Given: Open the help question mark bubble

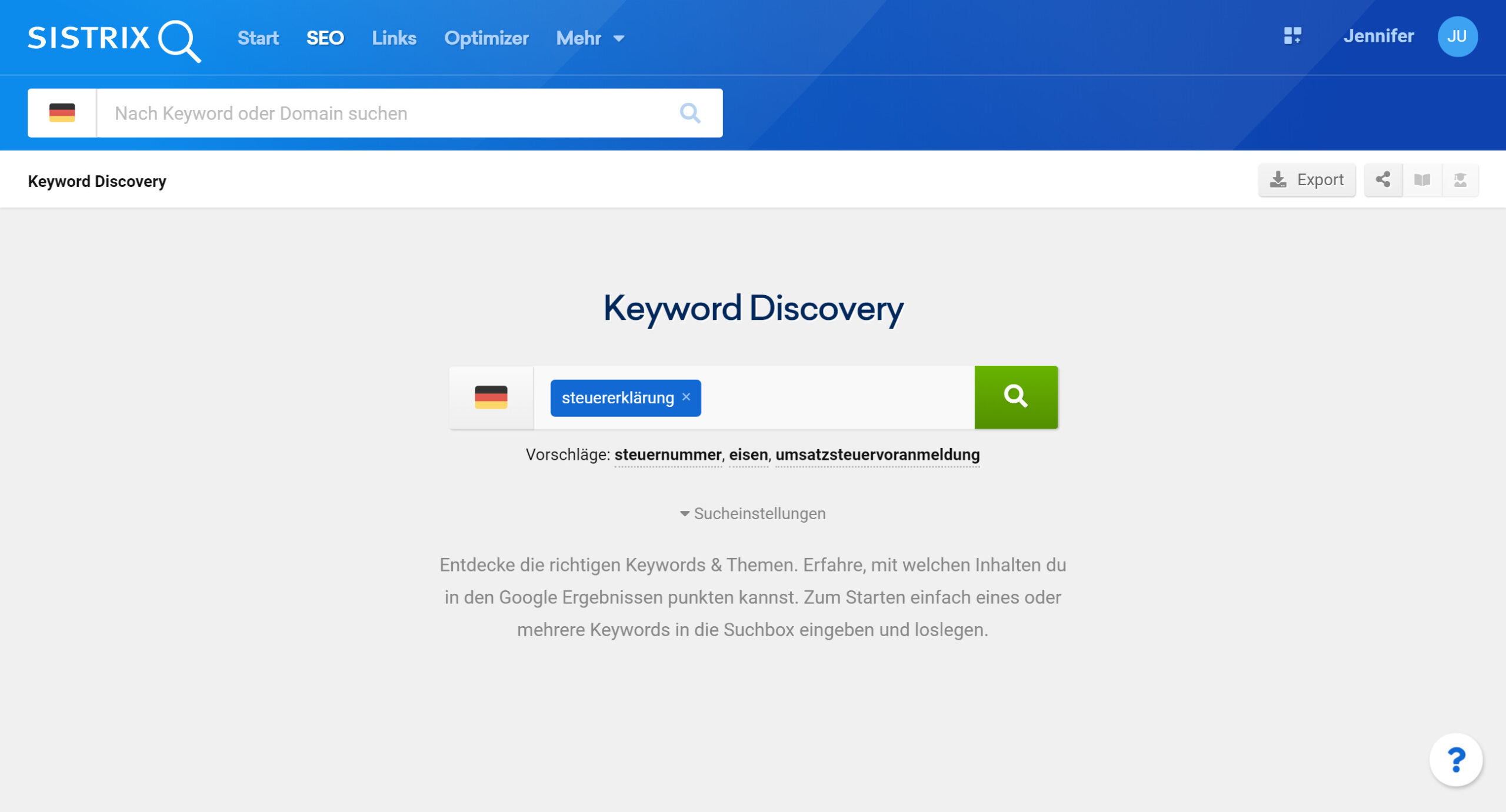Looking at the screenshot, I should point(1455,760).
